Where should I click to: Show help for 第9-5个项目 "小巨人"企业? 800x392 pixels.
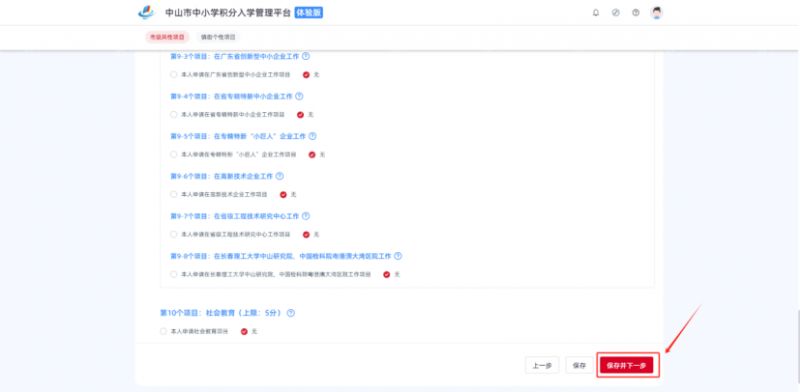312,136
